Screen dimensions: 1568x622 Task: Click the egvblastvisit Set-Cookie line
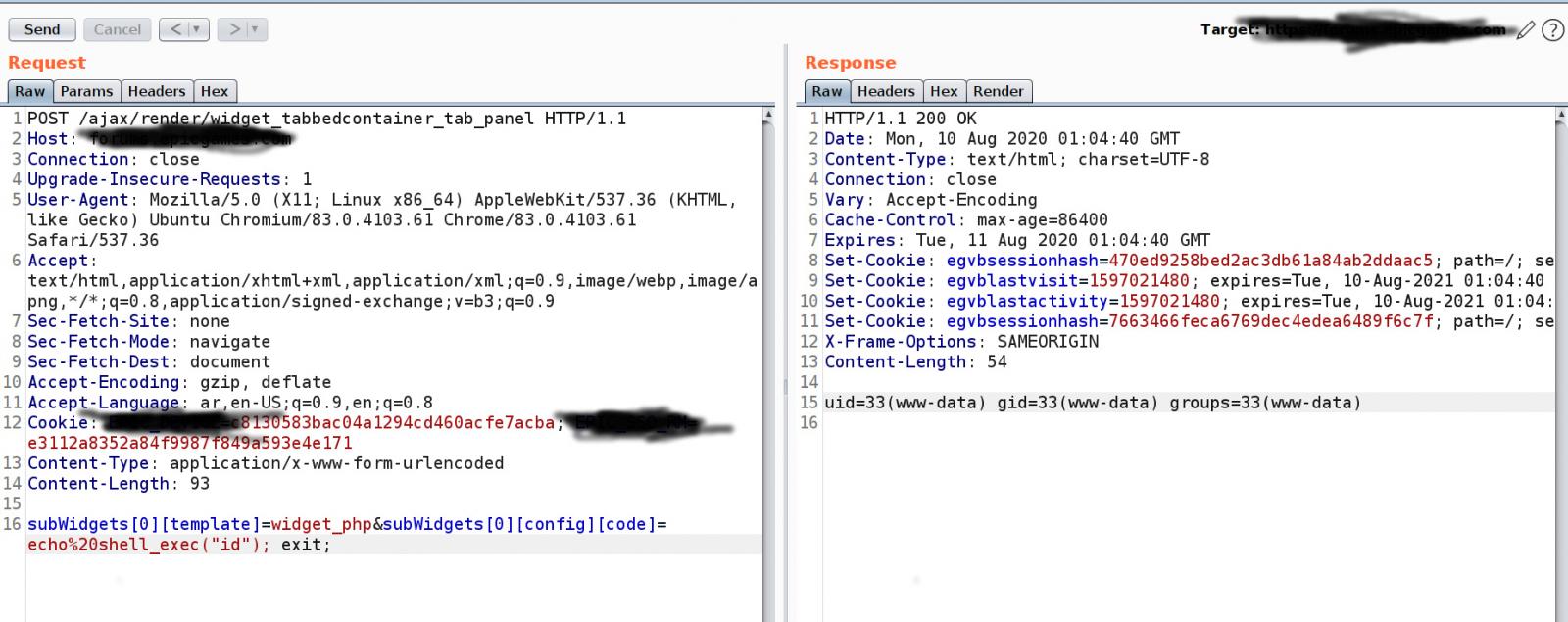1184,281
